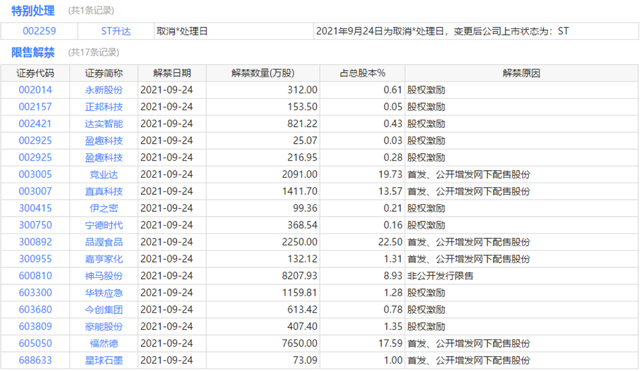This screenshot has width=640, height=371.
Task: Open the 品渥食品 name link
Action: point(104,242)
